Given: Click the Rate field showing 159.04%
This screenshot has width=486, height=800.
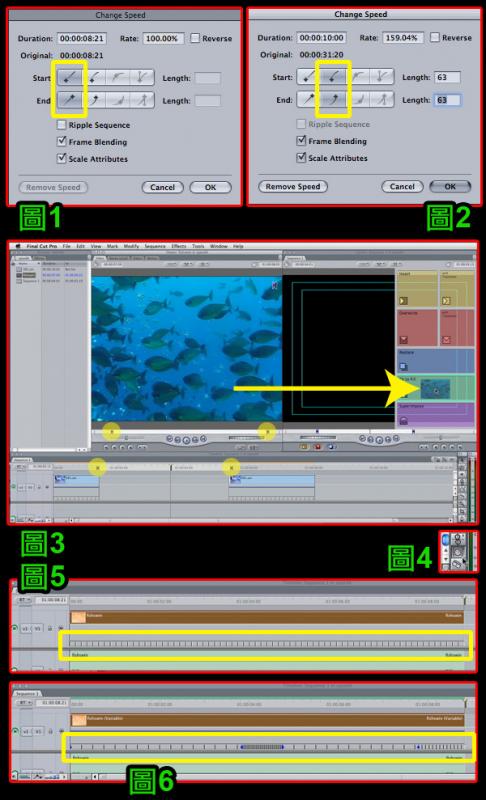Looking at the screenshot, I should [403, 37].
